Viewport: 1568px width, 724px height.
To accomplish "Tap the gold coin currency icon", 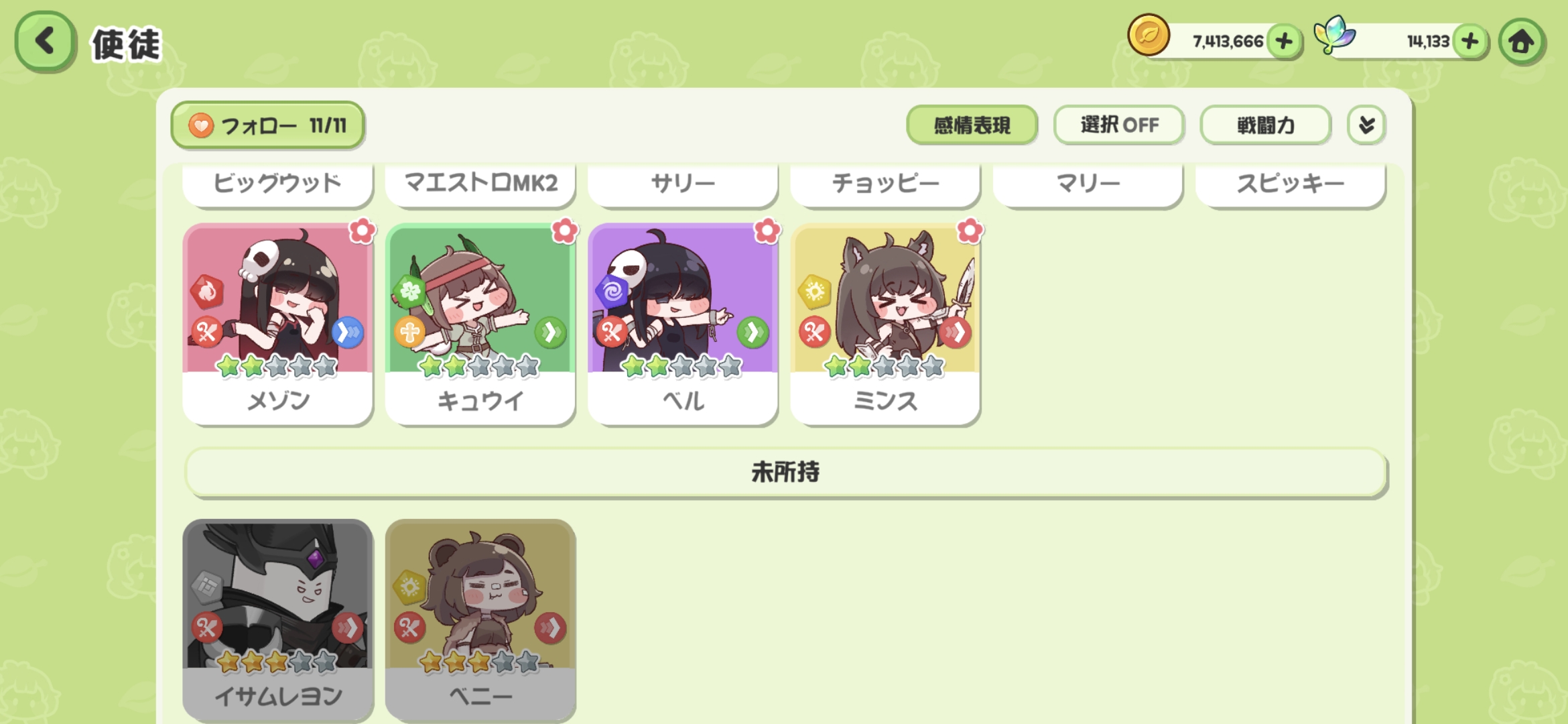I will coord(1149,35).
